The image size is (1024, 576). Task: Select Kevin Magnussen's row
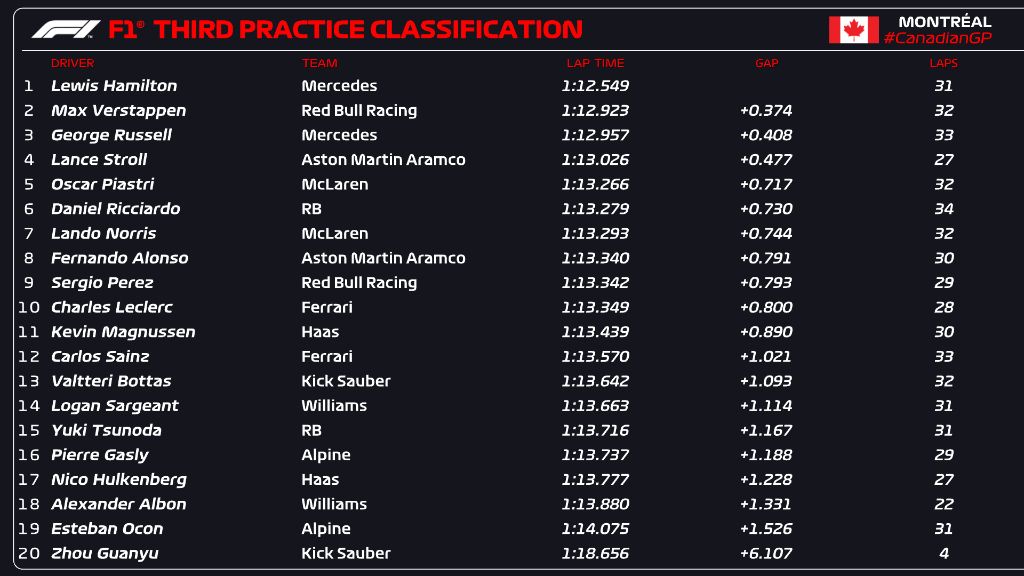click(x=123, y=332)
